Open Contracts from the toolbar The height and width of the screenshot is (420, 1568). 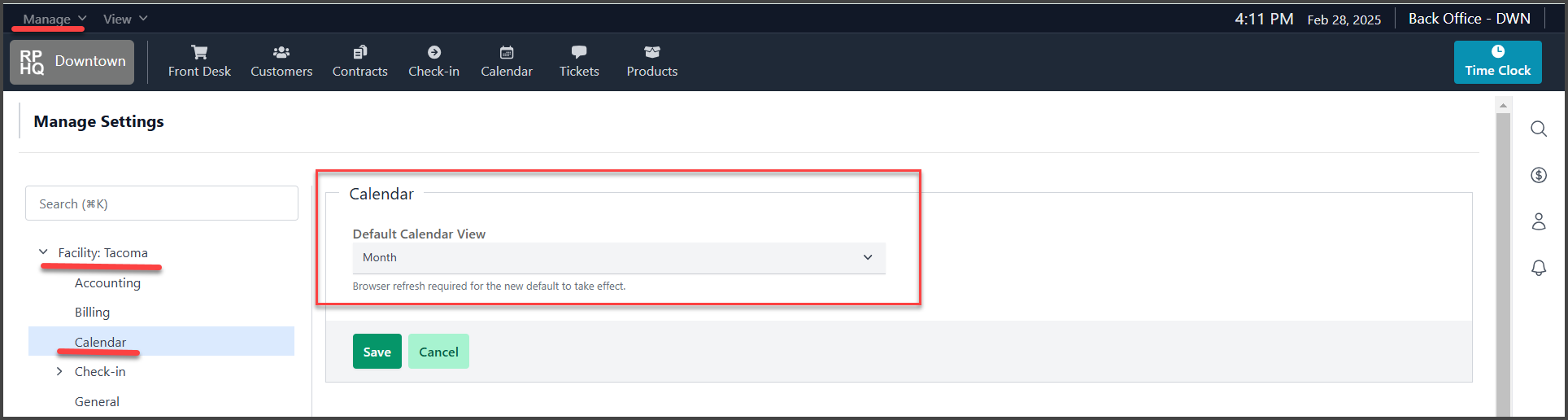359,62
